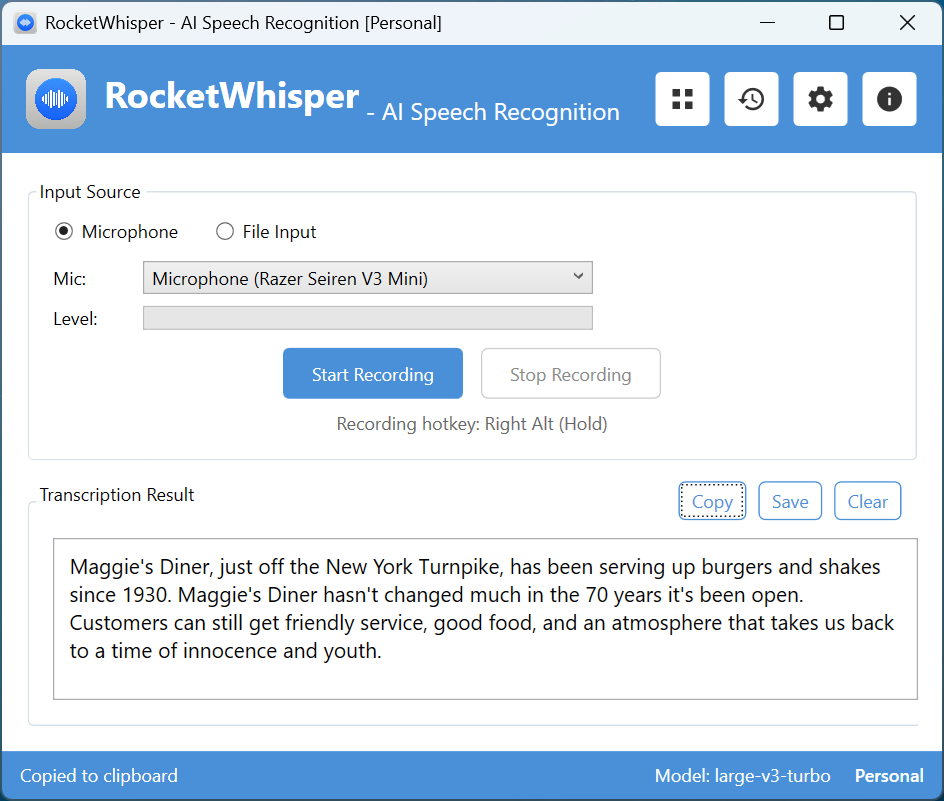
Task: Open the info about icon
Action: (889, 99)
